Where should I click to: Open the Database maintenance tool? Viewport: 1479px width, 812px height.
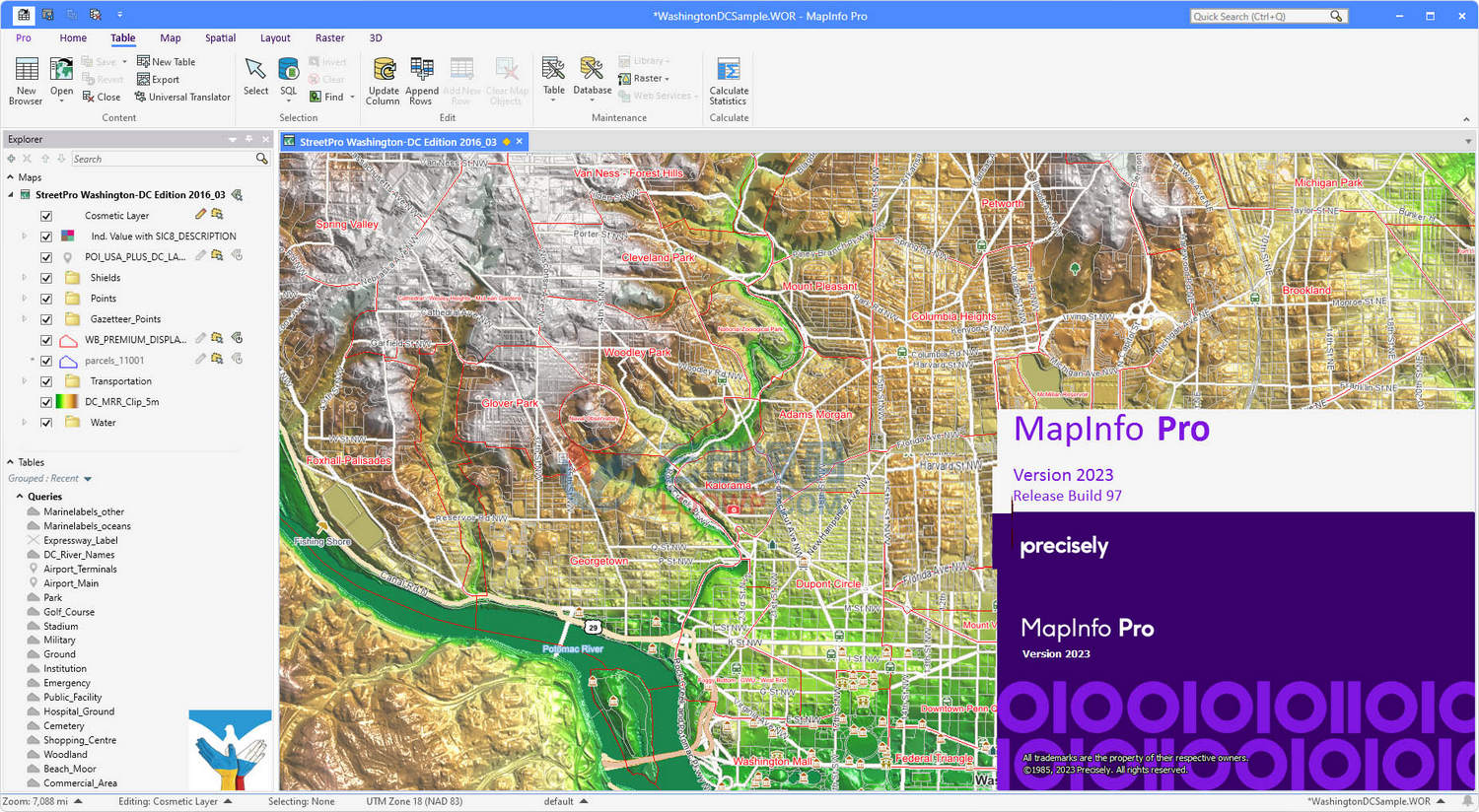[x=593, y=79]
